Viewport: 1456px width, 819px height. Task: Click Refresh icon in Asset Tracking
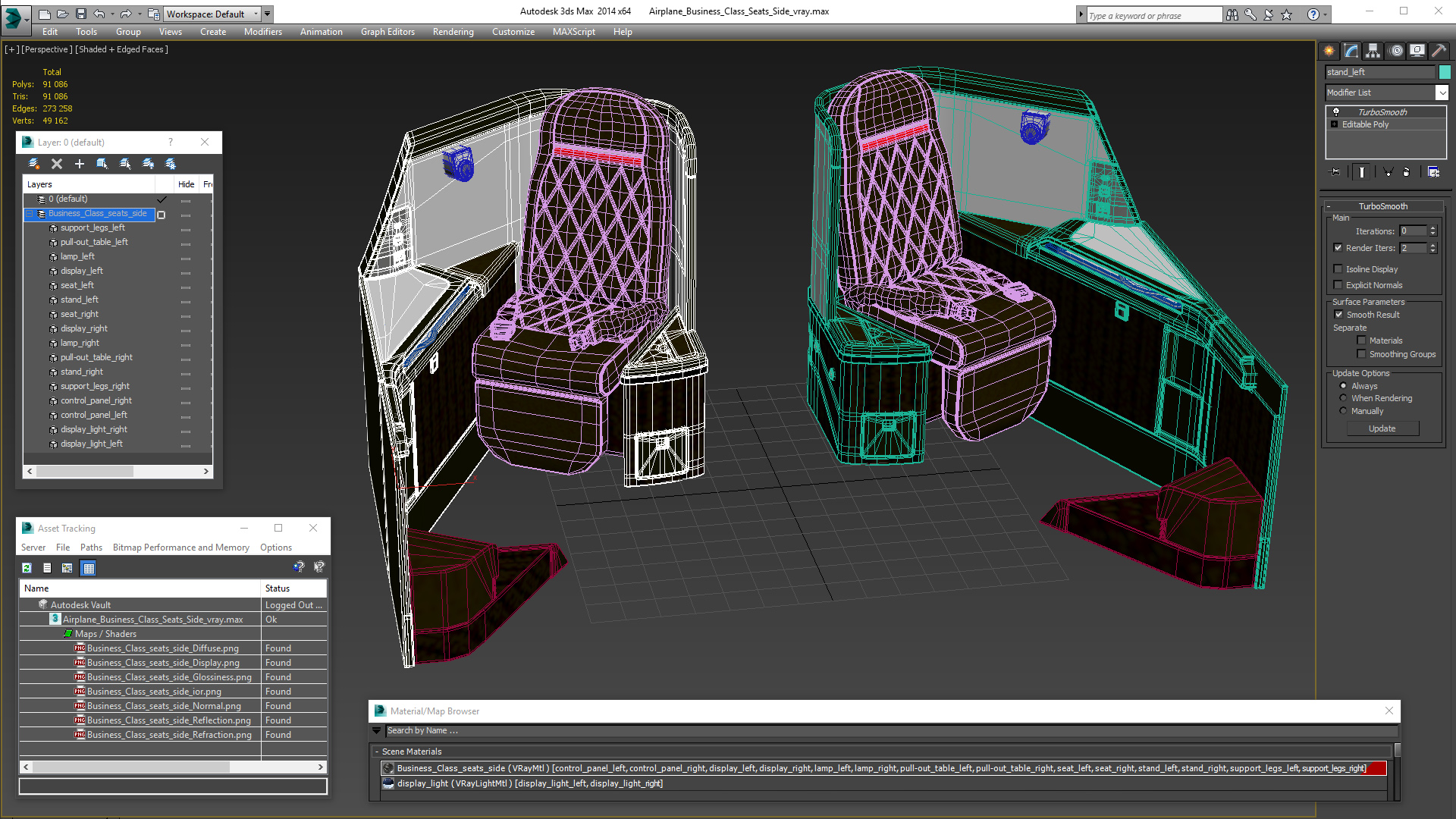click(x=27, y=568)
